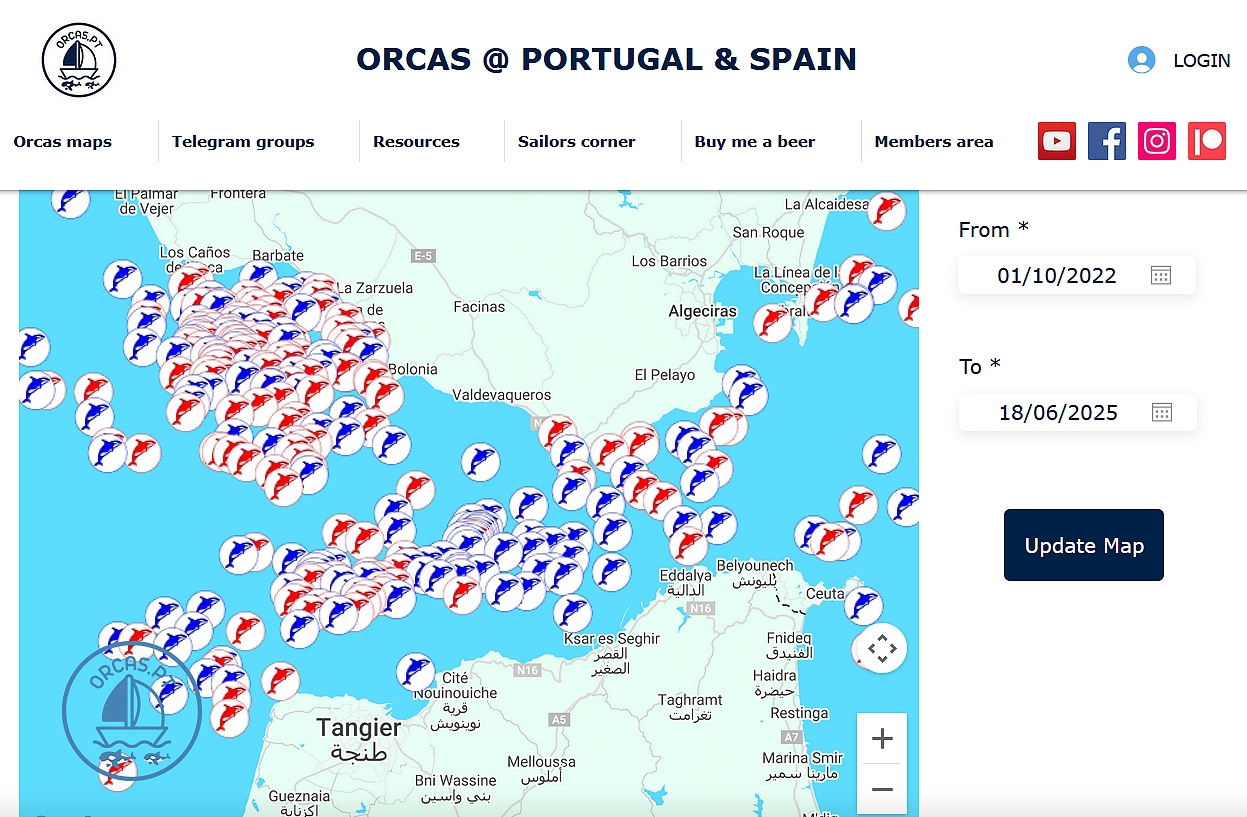Click the LOGIN link
Screen dimensions: 1247x817
(x=1202, y=60)
